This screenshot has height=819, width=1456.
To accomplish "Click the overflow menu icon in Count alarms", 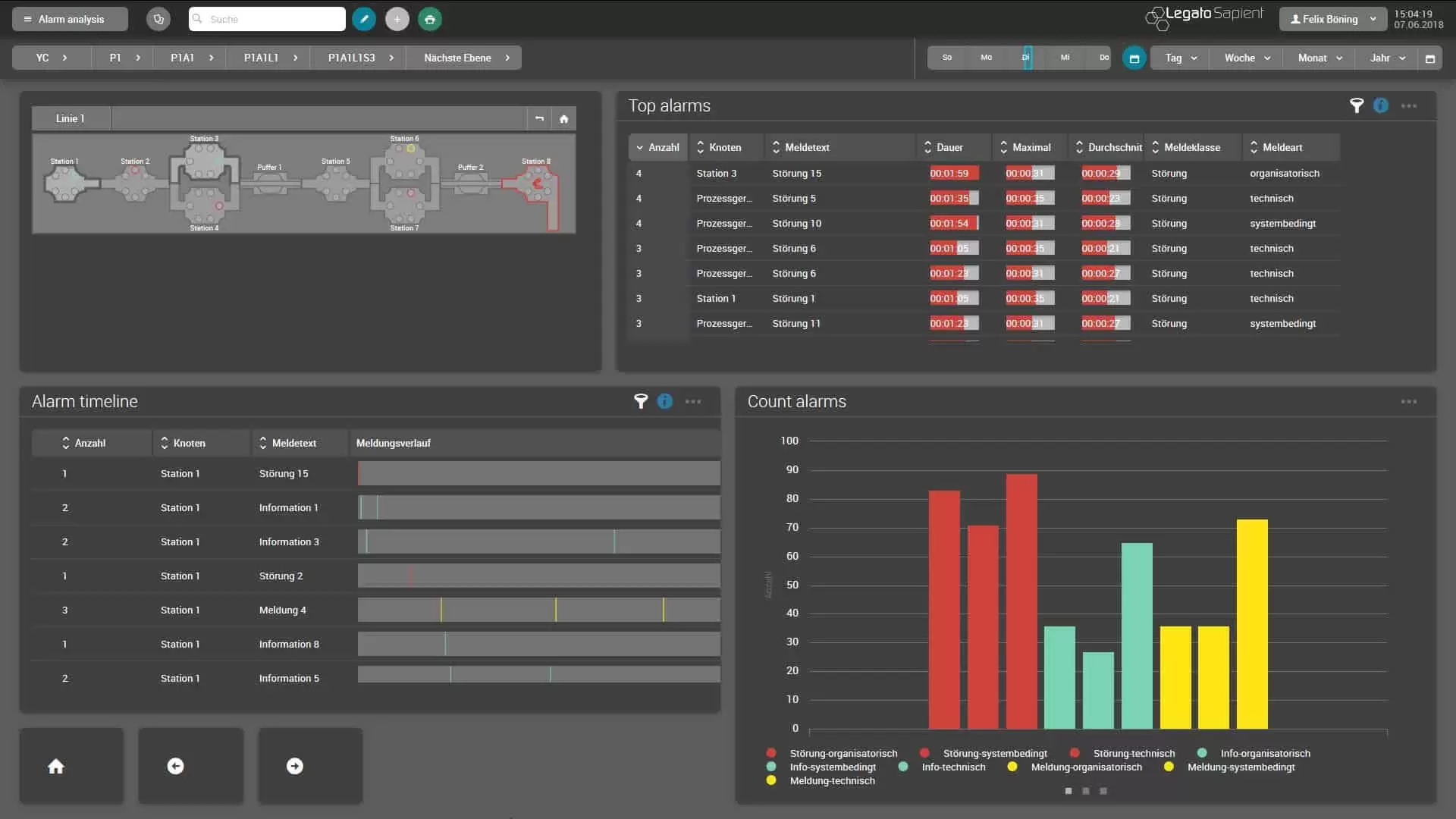I will 1409,401.
